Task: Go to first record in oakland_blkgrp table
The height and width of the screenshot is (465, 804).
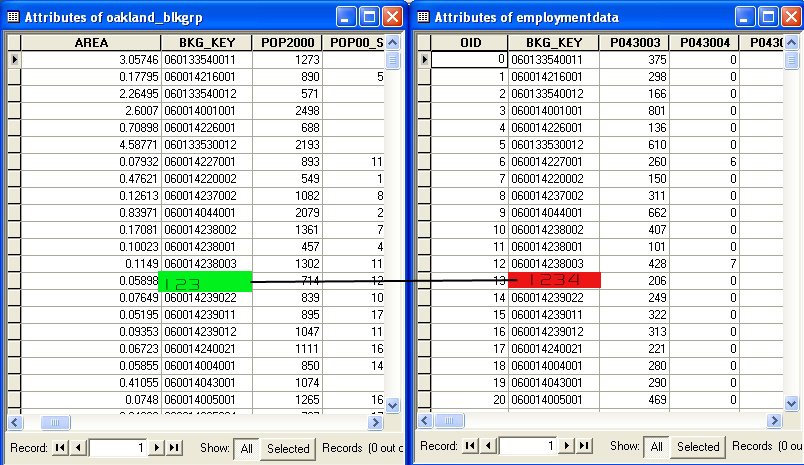Action: click(61, 448)
